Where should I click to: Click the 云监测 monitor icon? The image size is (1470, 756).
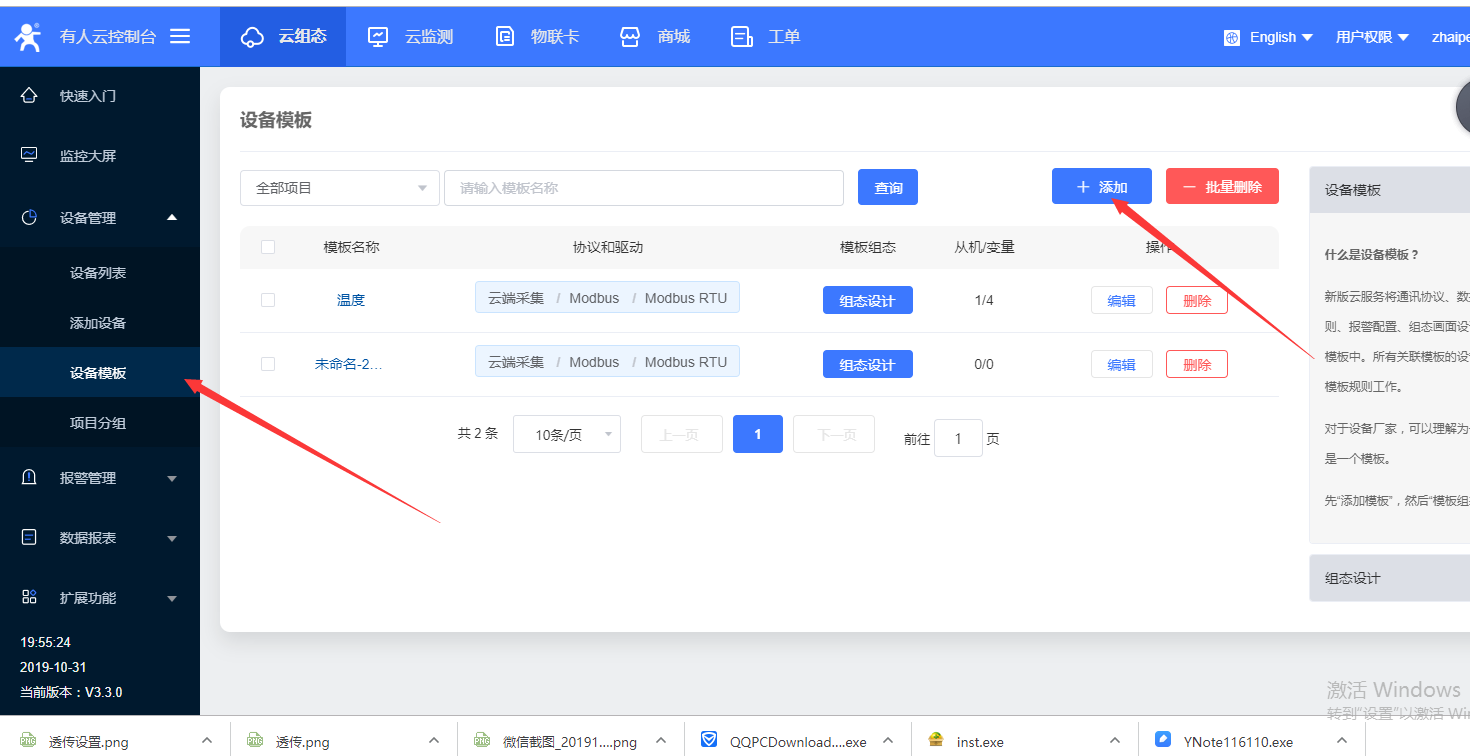(378, 37)
